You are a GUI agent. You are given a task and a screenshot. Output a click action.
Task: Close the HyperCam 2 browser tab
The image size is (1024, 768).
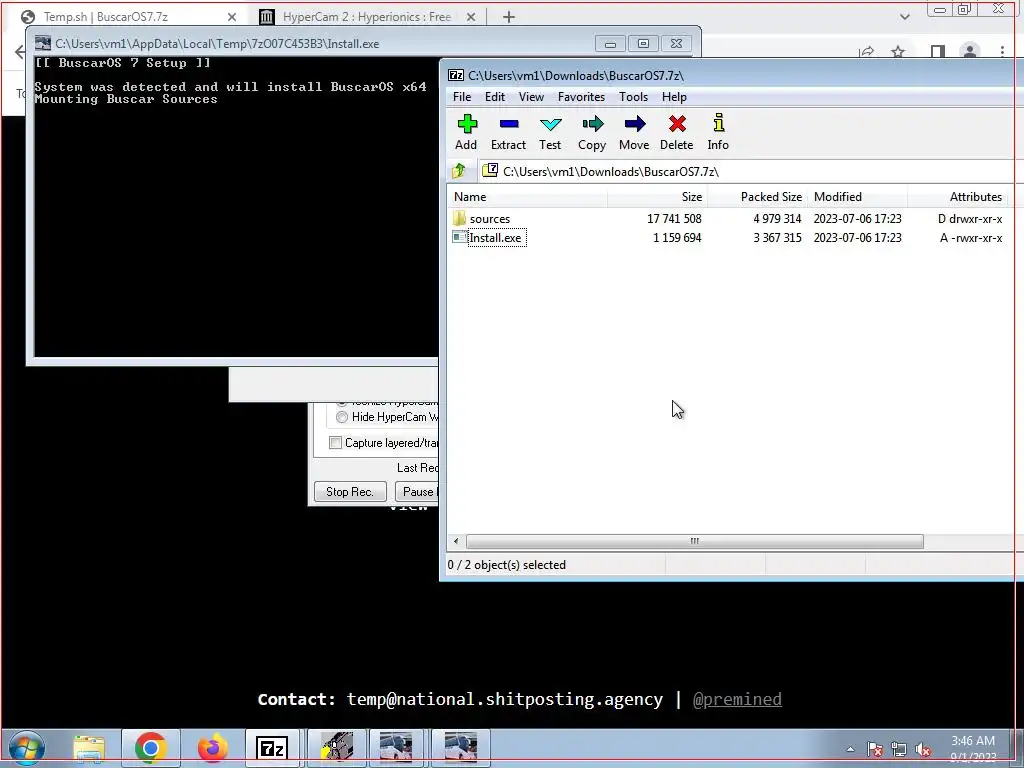471,17
